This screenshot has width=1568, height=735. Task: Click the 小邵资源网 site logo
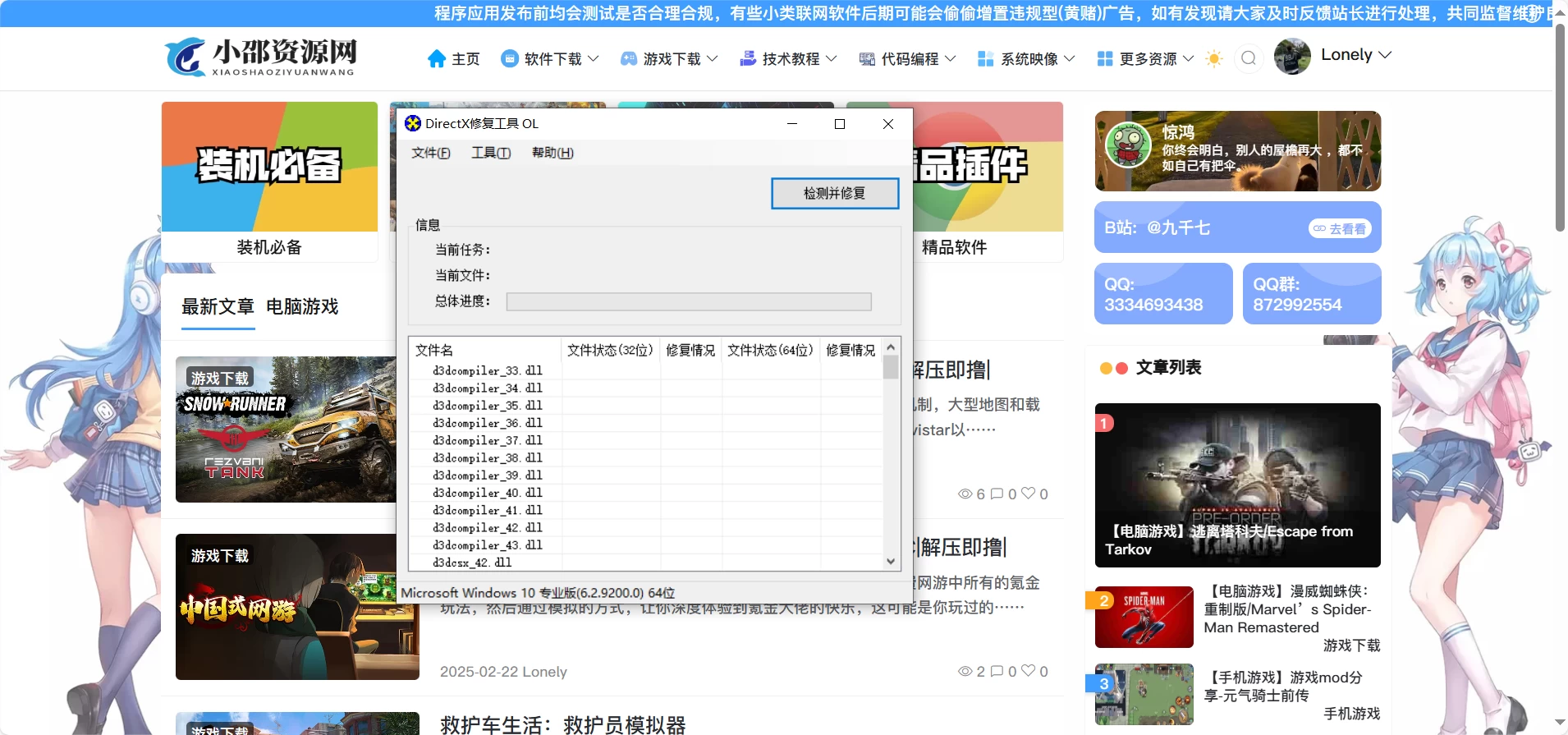coord(261,57)
